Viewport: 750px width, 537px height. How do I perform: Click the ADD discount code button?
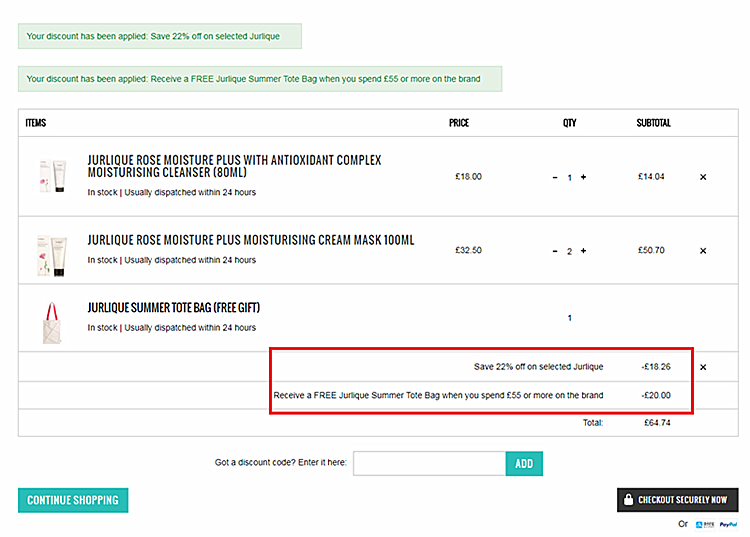(x=524, y=463)
